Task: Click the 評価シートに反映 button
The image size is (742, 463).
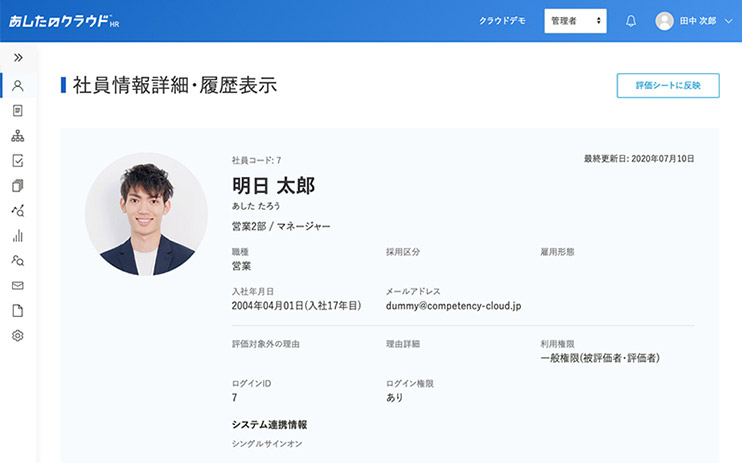Action: click(668, 86)
